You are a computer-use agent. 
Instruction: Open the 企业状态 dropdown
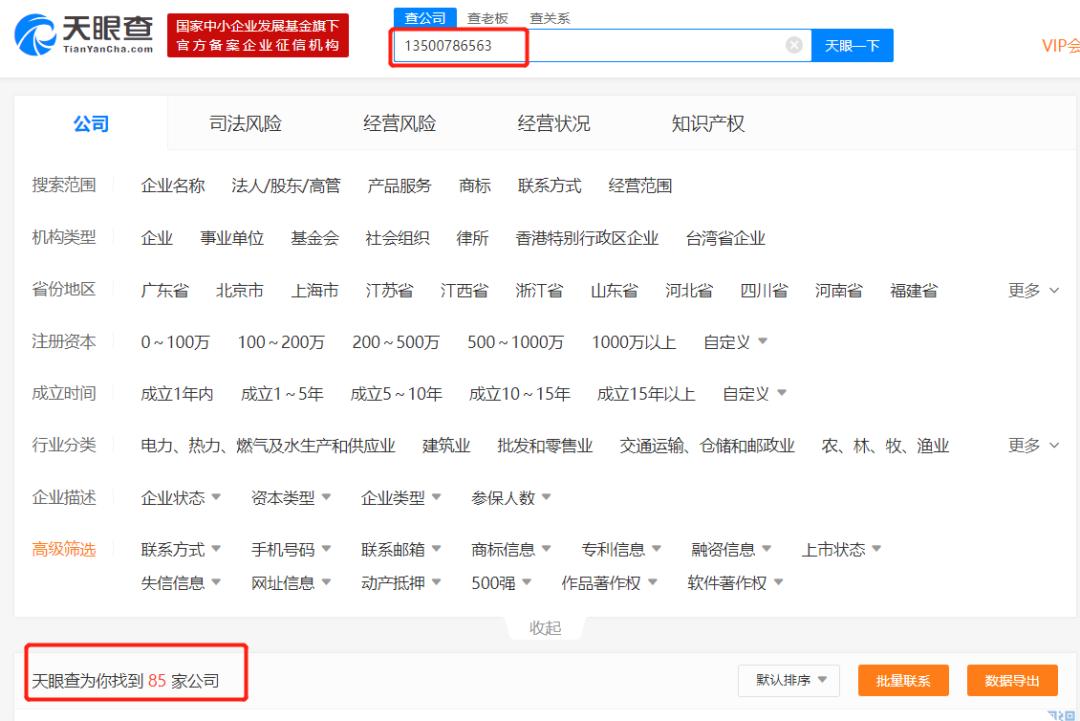(181, 497)
